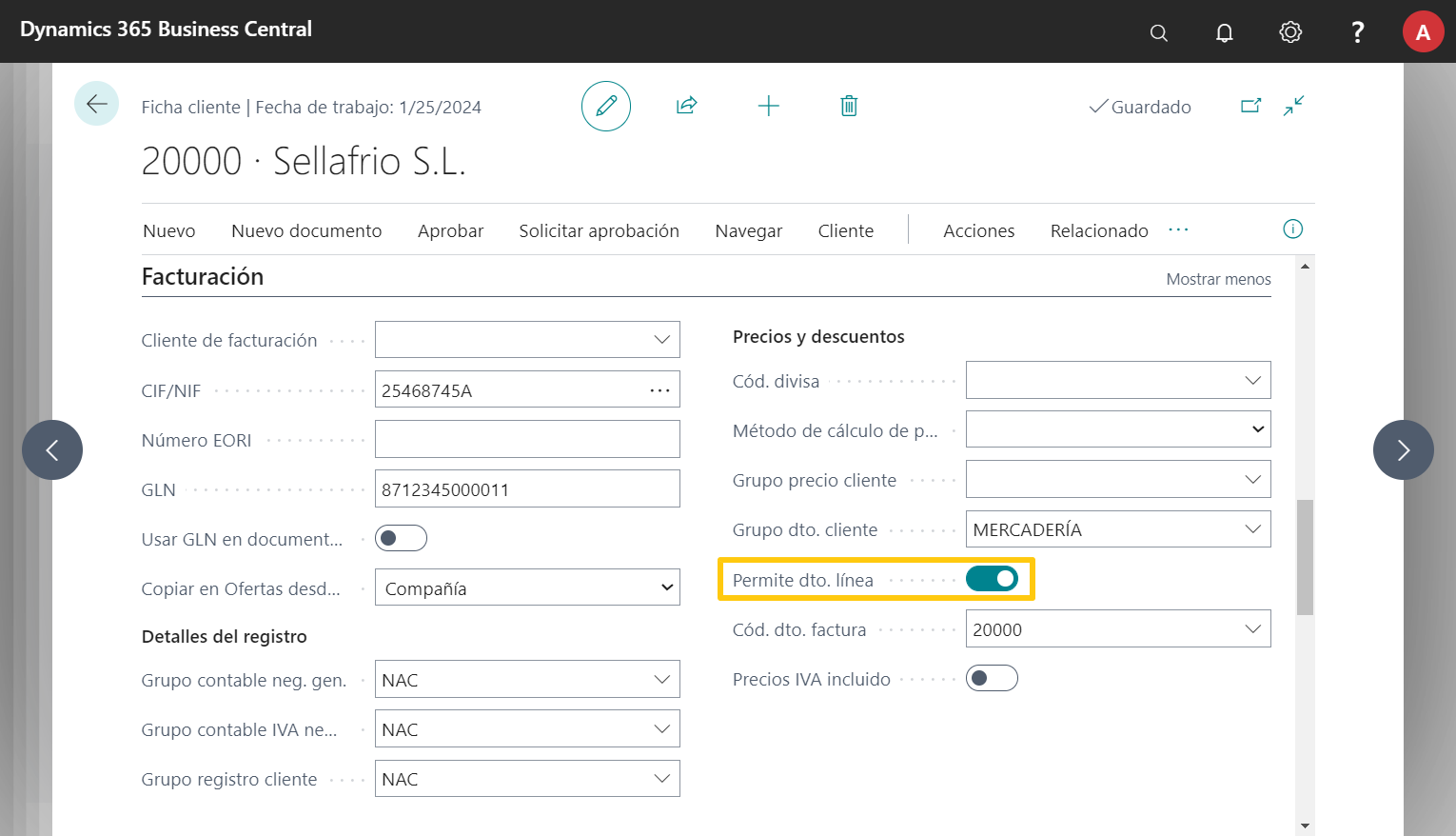Enable Precios IVA incluido switch

(x=992, y=679)
